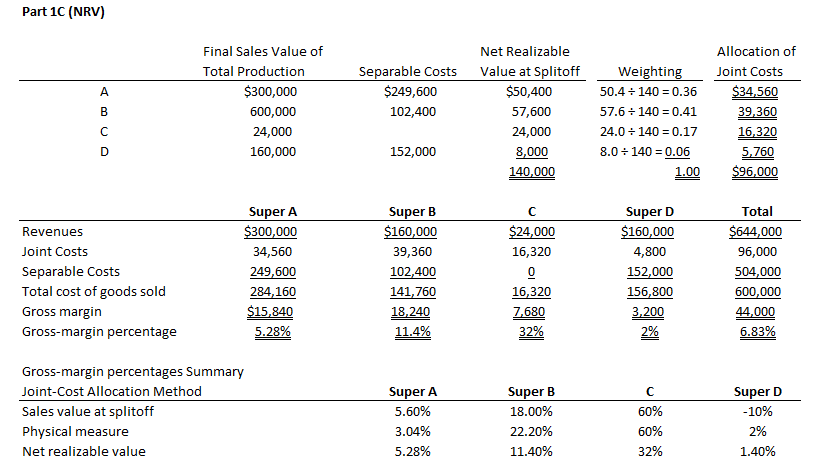819x468 pixels.
Task: Select the $644,000 total revenues cell
Action: (756, 232)
